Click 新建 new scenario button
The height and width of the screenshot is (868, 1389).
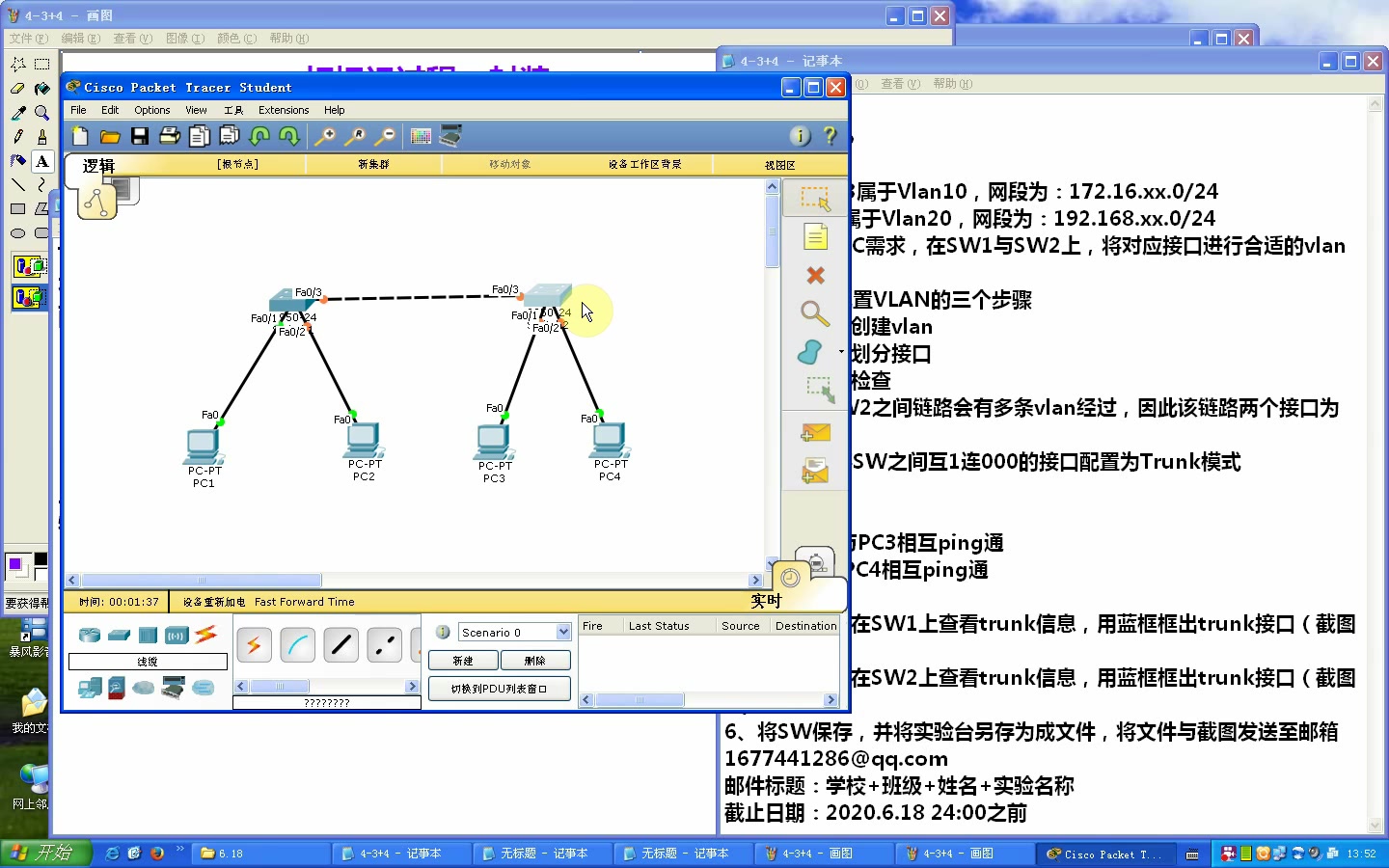coord(463,661)
